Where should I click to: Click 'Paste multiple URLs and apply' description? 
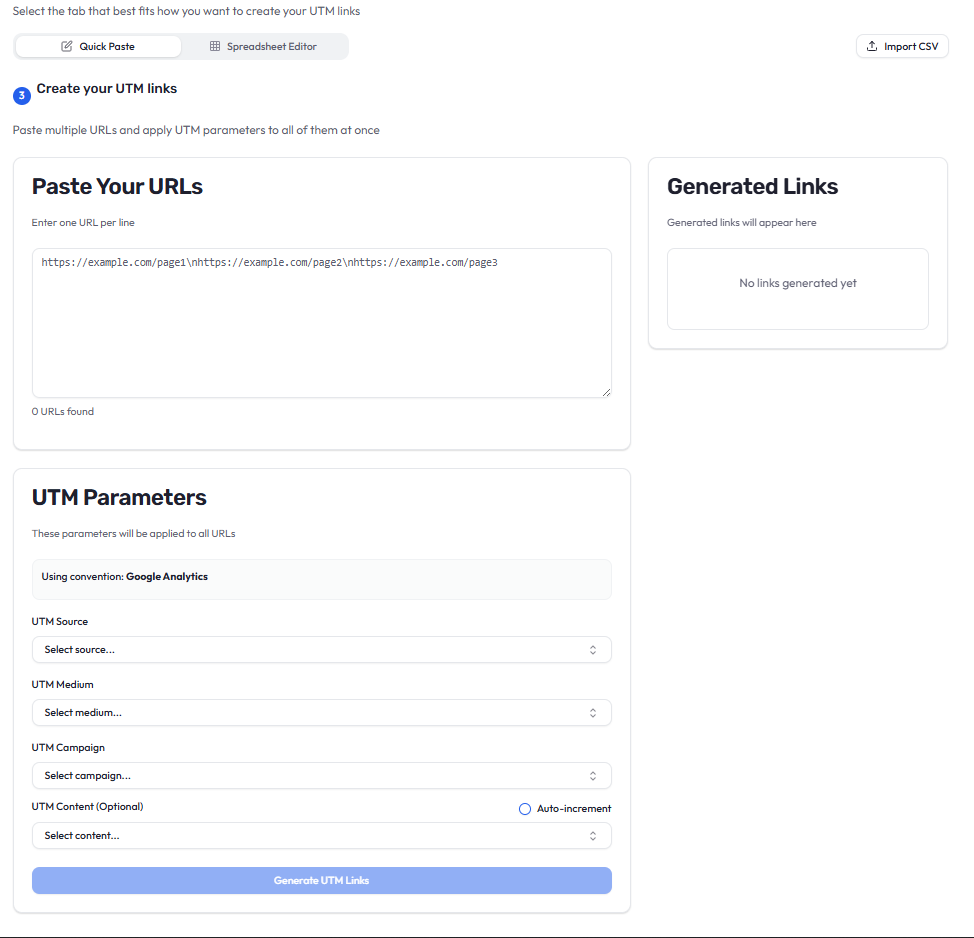coord(196,130)
